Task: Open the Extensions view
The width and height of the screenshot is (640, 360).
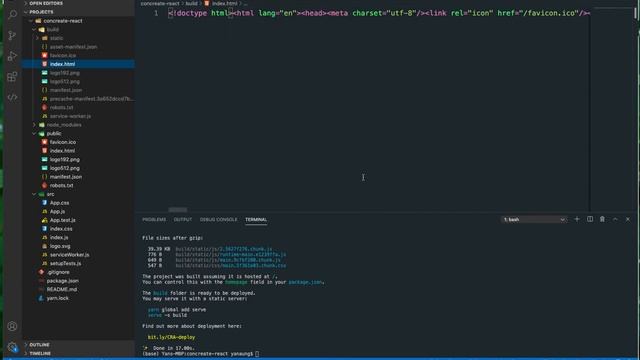Action: 12,77
